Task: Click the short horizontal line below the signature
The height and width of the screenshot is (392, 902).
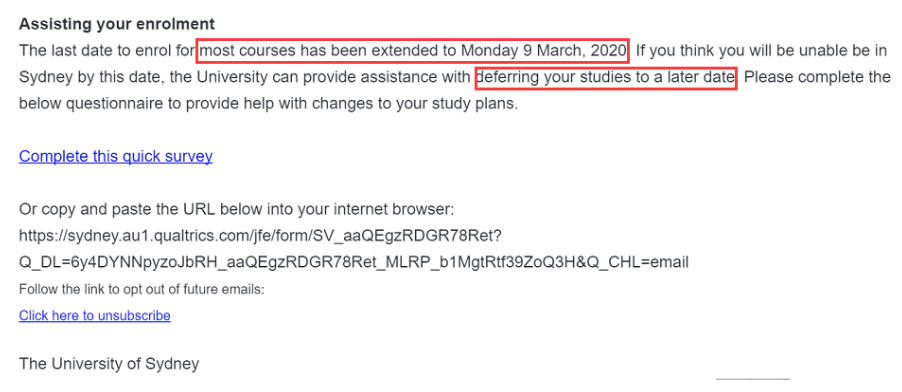Action: [753, 379]
